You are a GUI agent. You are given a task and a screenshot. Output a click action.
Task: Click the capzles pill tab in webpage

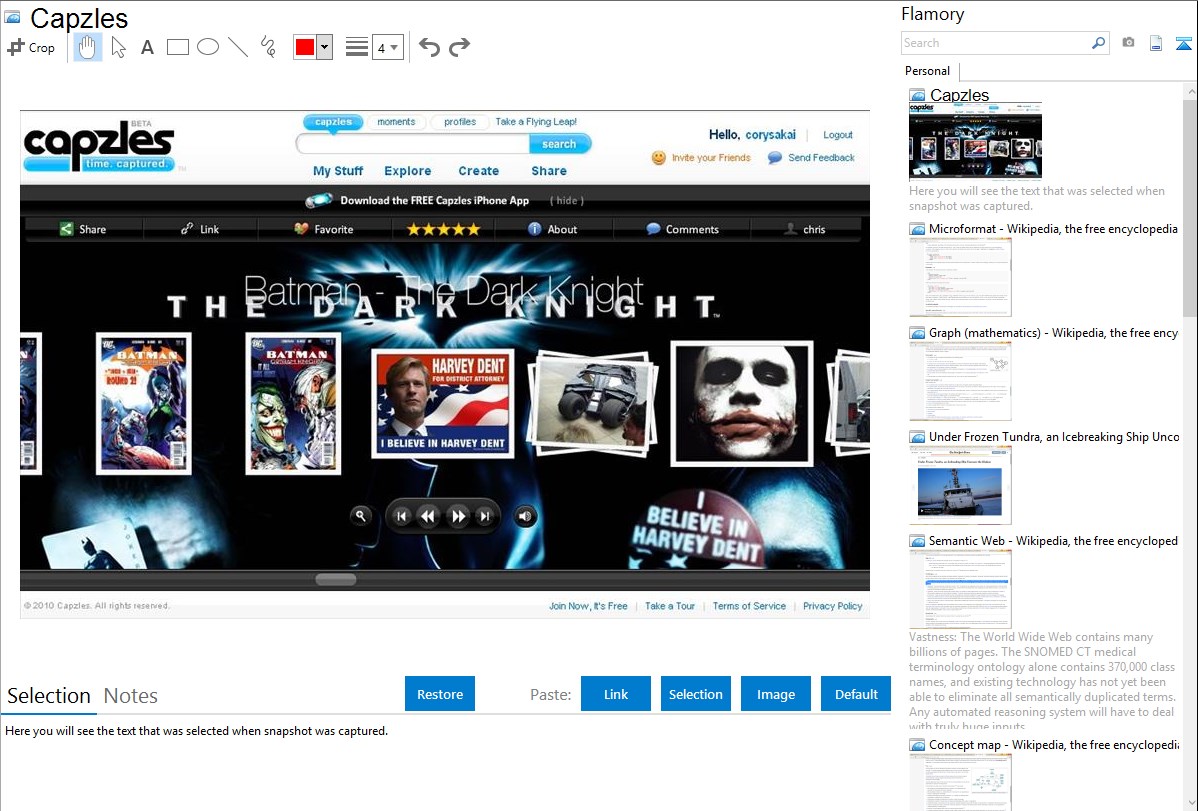tap(333, 122)
